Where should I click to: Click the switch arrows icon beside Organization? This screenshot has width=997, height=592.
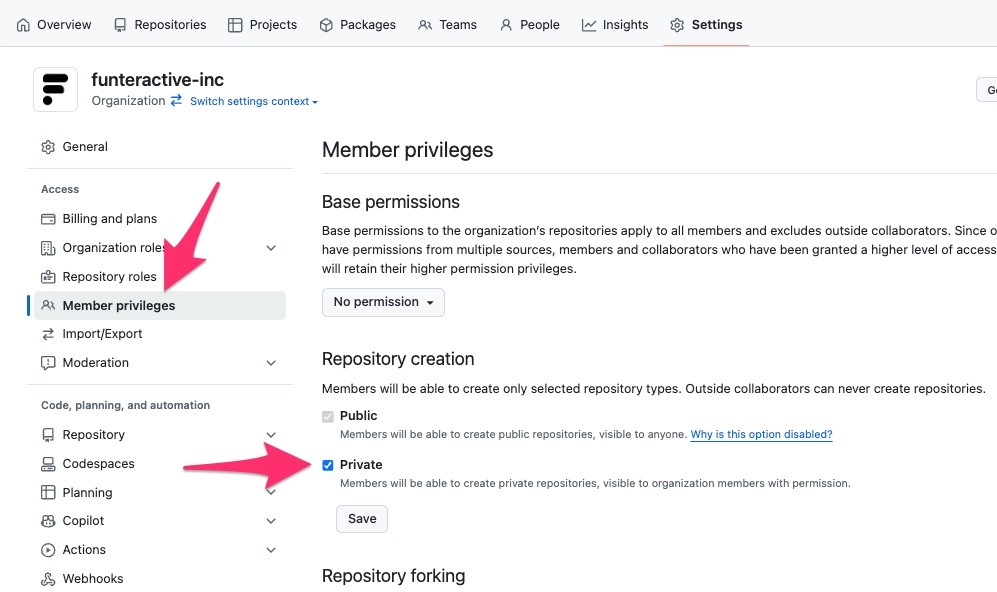(176, 100)
